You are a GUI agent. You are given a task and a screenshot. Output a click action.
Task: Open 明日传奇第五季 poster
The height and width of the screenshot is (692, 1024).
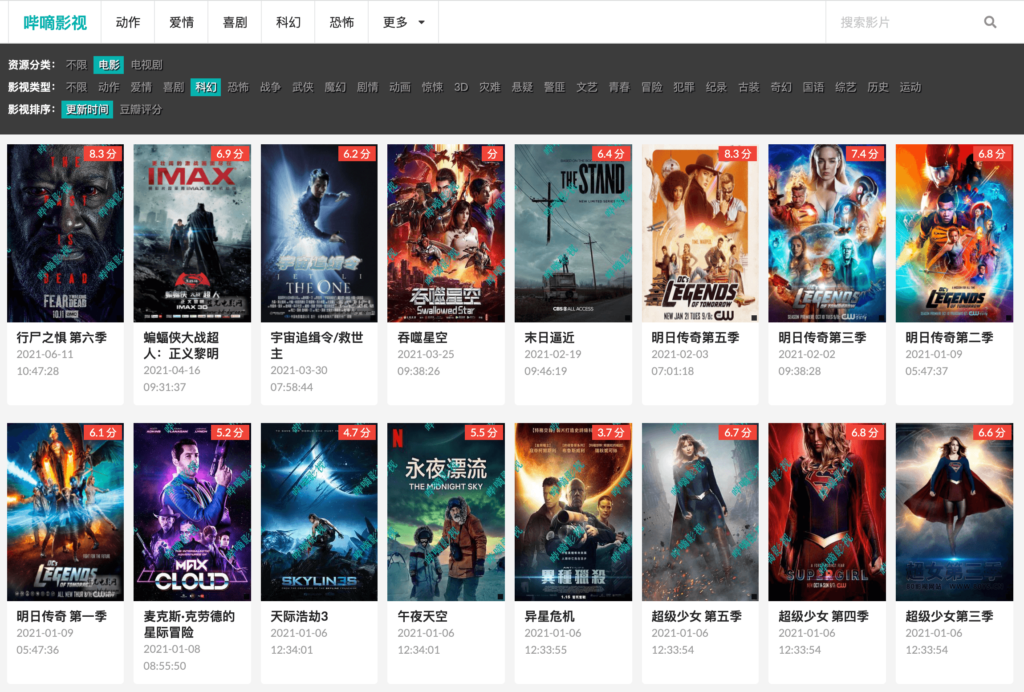[x=700, y=233]
